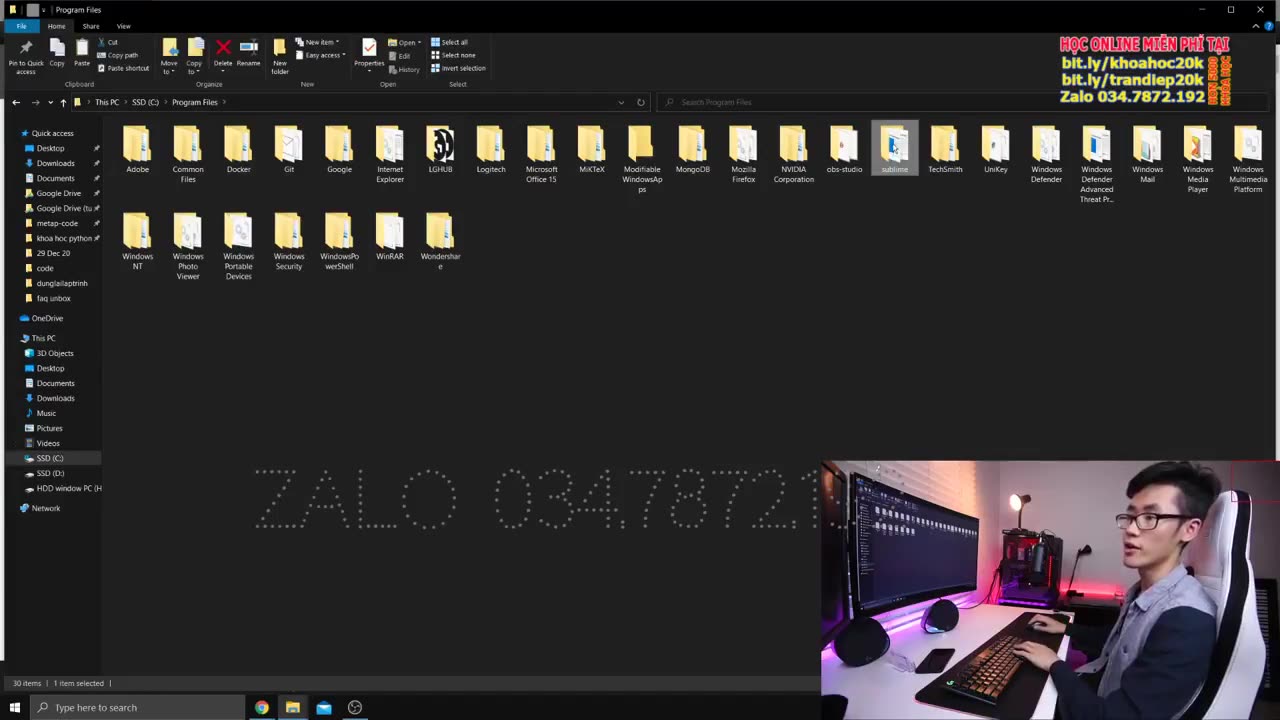This screenshot has height=720, width=1280.
Task: Click Select none in ribbon
Action: tap(453, 55)
